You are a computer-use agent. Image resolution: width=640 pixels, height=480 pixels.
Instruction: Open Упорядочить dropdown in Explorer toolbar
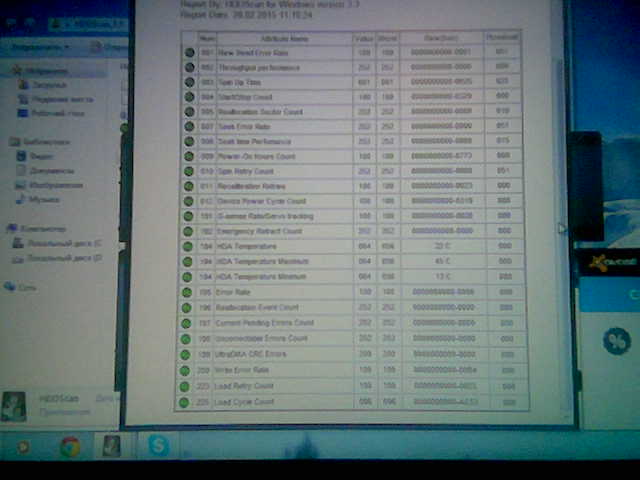click(x=40, y=47)
